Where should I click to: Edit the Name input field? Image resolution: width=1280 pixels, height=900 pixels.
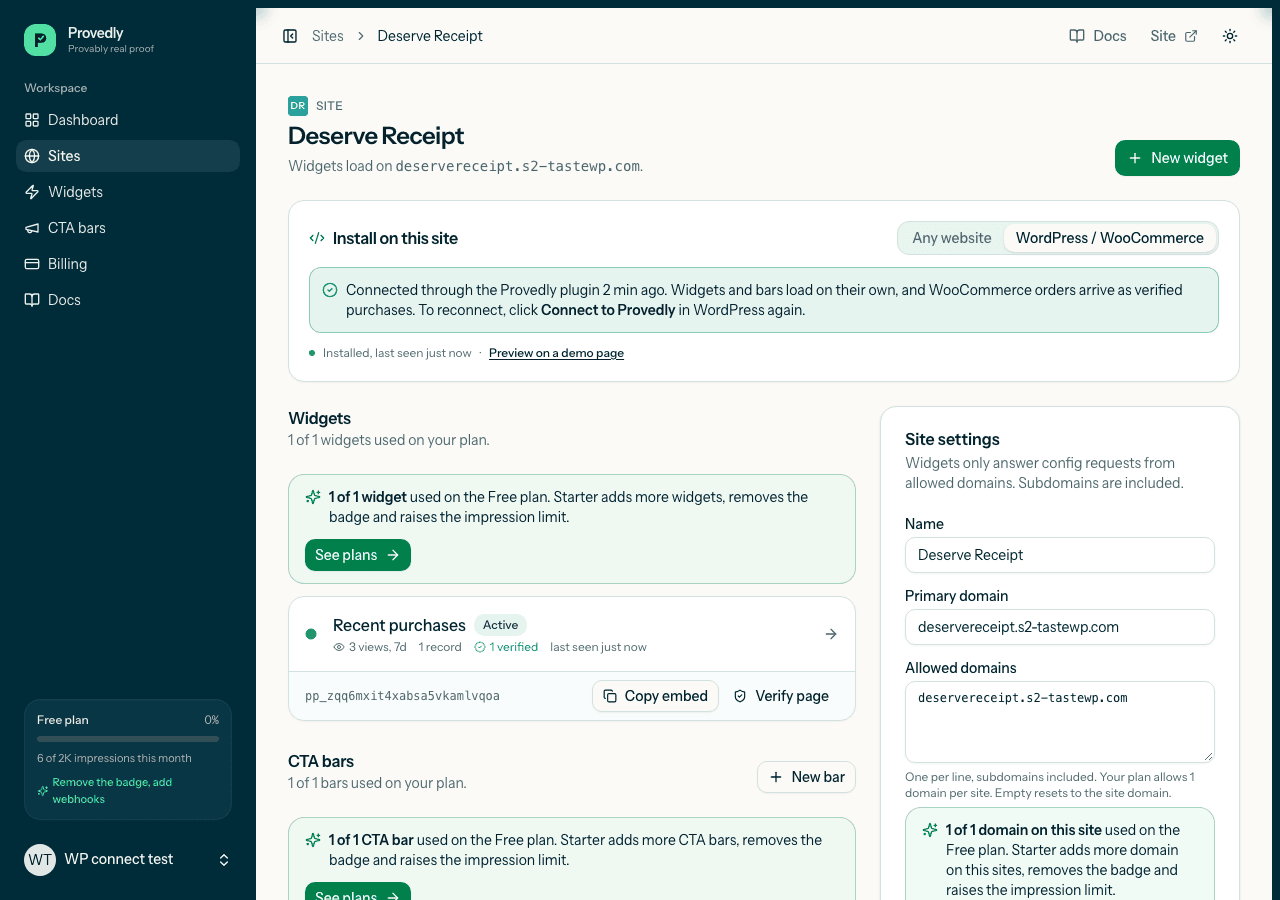tap(1060, 555)
